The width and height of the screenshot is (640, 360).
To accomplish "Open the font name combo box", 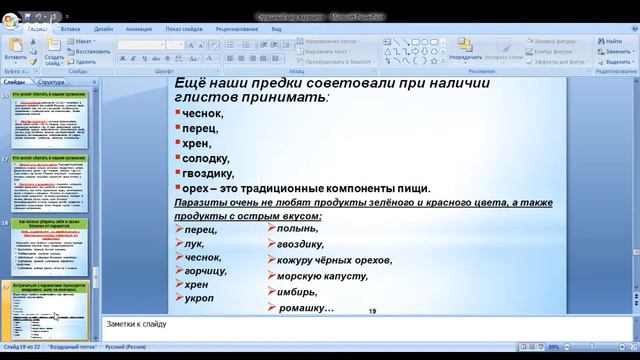I will tap(141, 45).
